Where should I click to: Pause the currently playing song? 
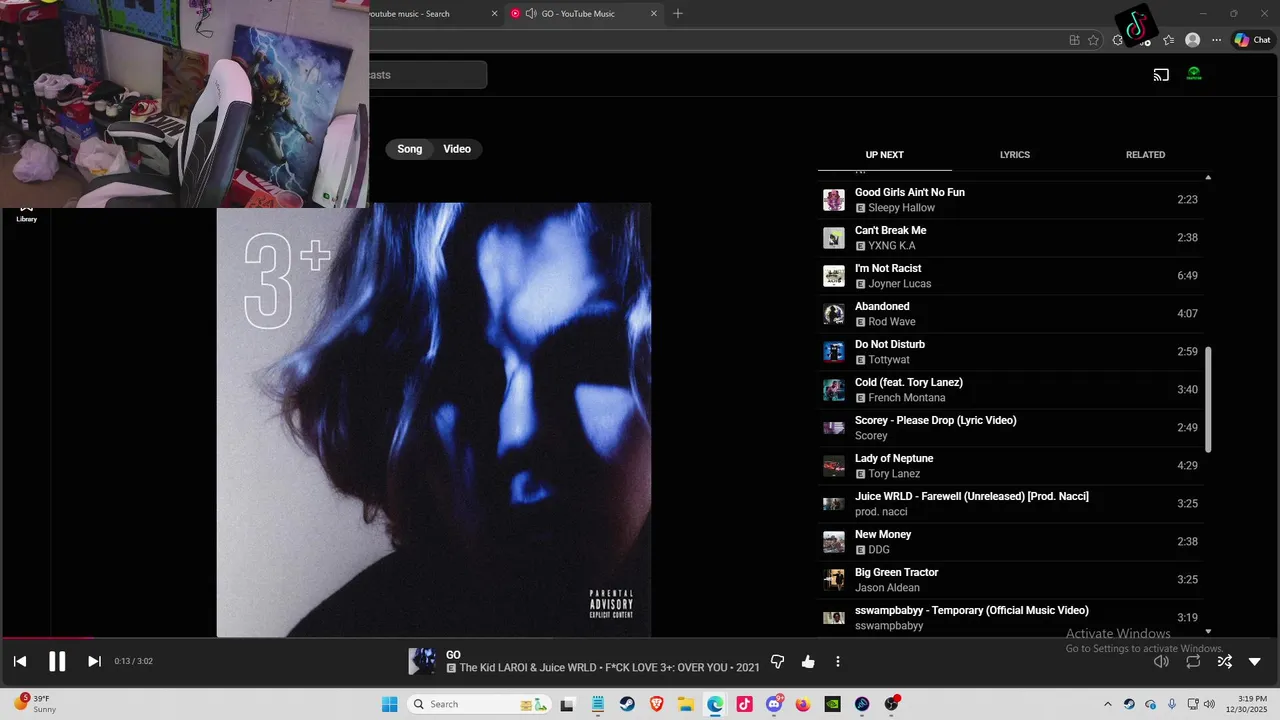[x=57, y=661]
